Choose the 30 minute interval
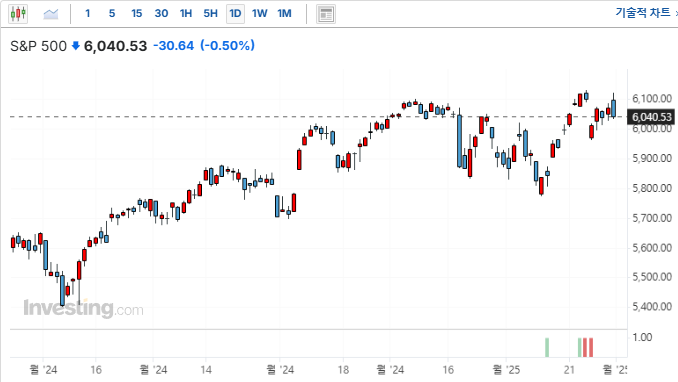The width and height of the screenshot is (678, 382). [161, 13]
